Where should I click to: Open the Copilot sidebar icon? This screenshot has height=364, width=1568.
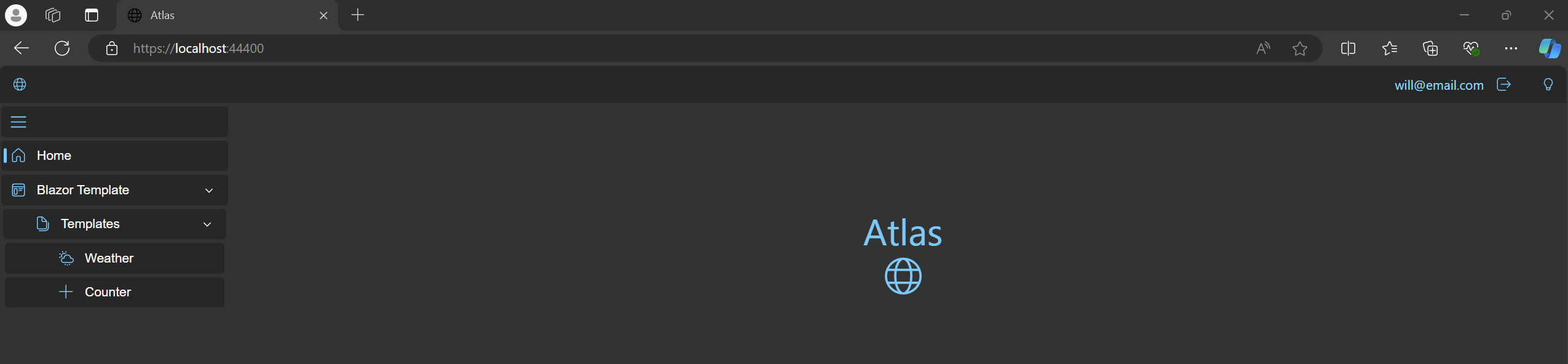pos(1549,49)
